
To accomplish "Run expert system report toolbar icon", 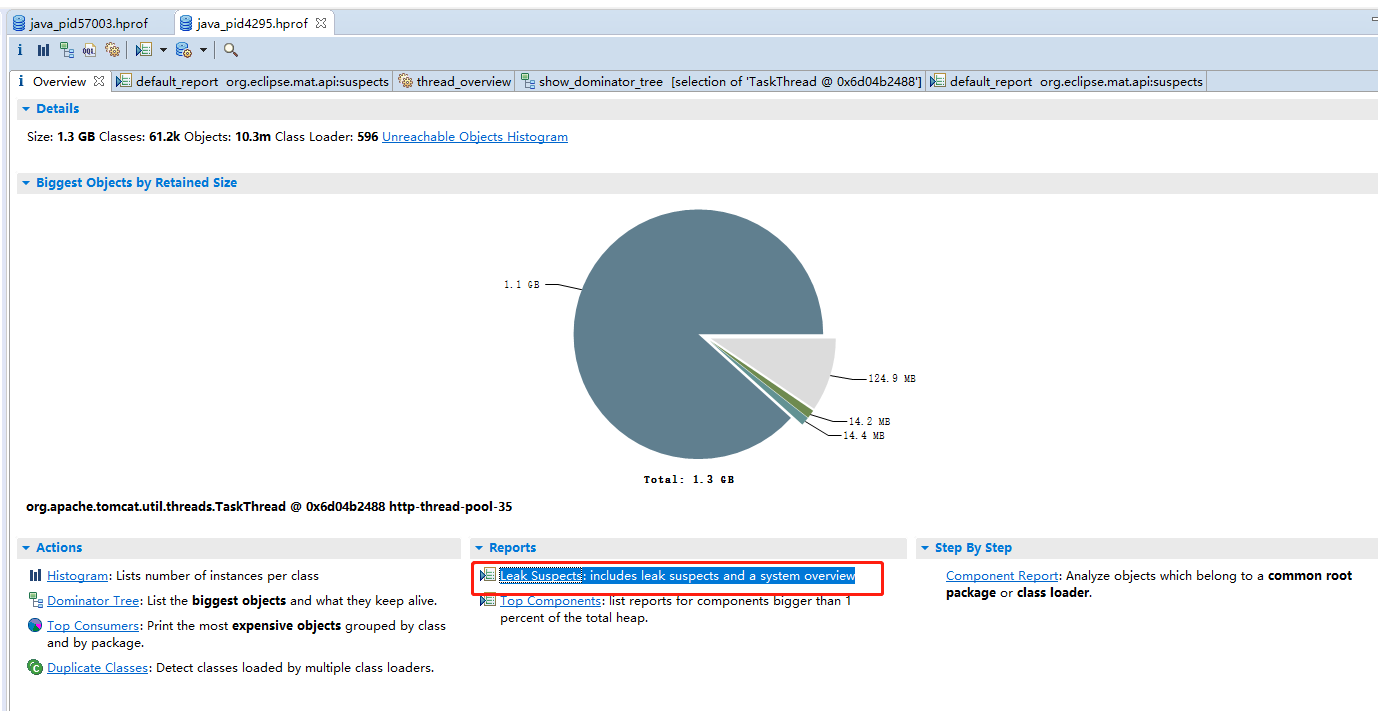I will coord(144,50).
